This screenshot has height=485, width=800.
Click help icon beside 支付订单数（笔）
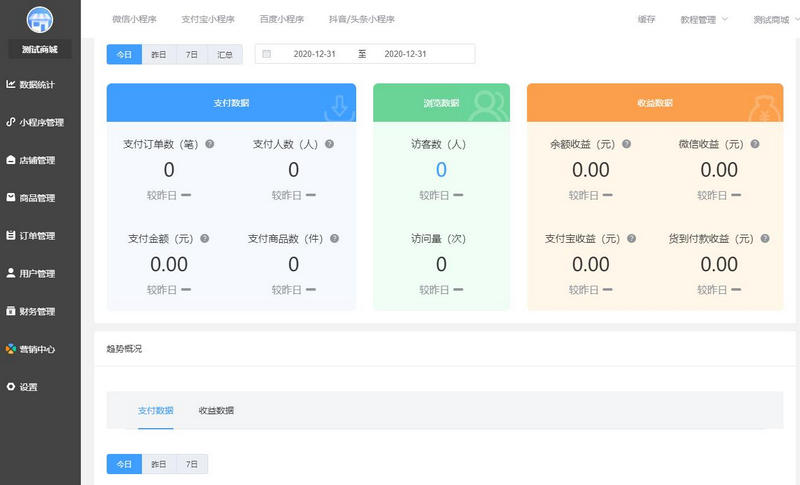click(x=210, y=144)
